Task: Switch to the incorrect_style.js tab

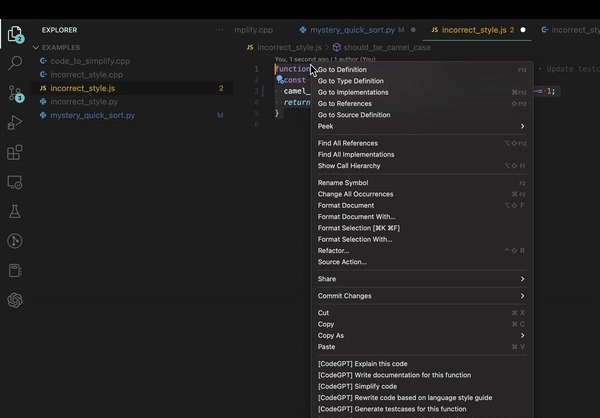Action: [477, 30]
